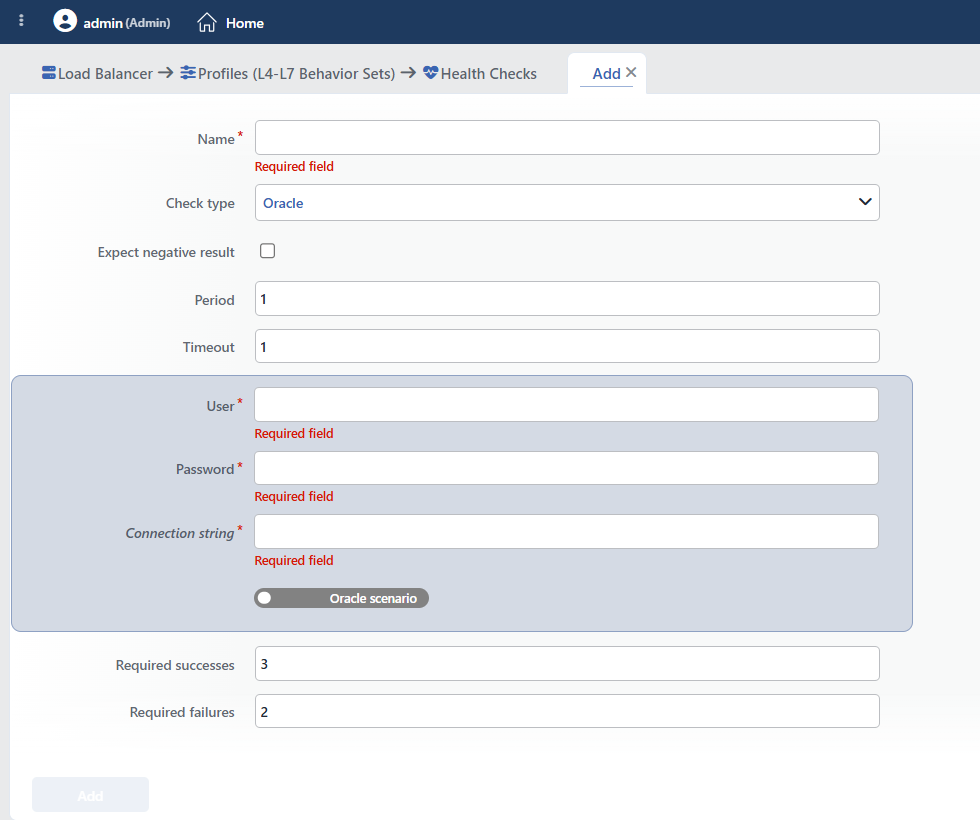Open the Check type dropdown
This screenshot has height=820, width=980.
point(567,202)
